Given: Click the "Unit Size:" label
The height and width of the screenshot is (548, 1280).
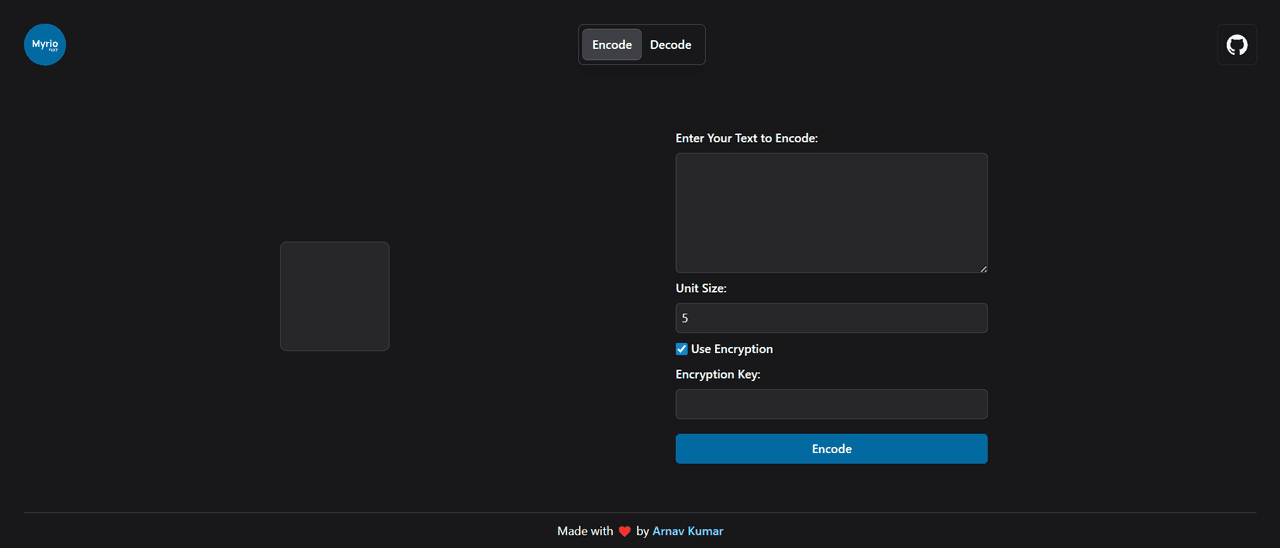Looking at the screenshot, I should point(701,288).
